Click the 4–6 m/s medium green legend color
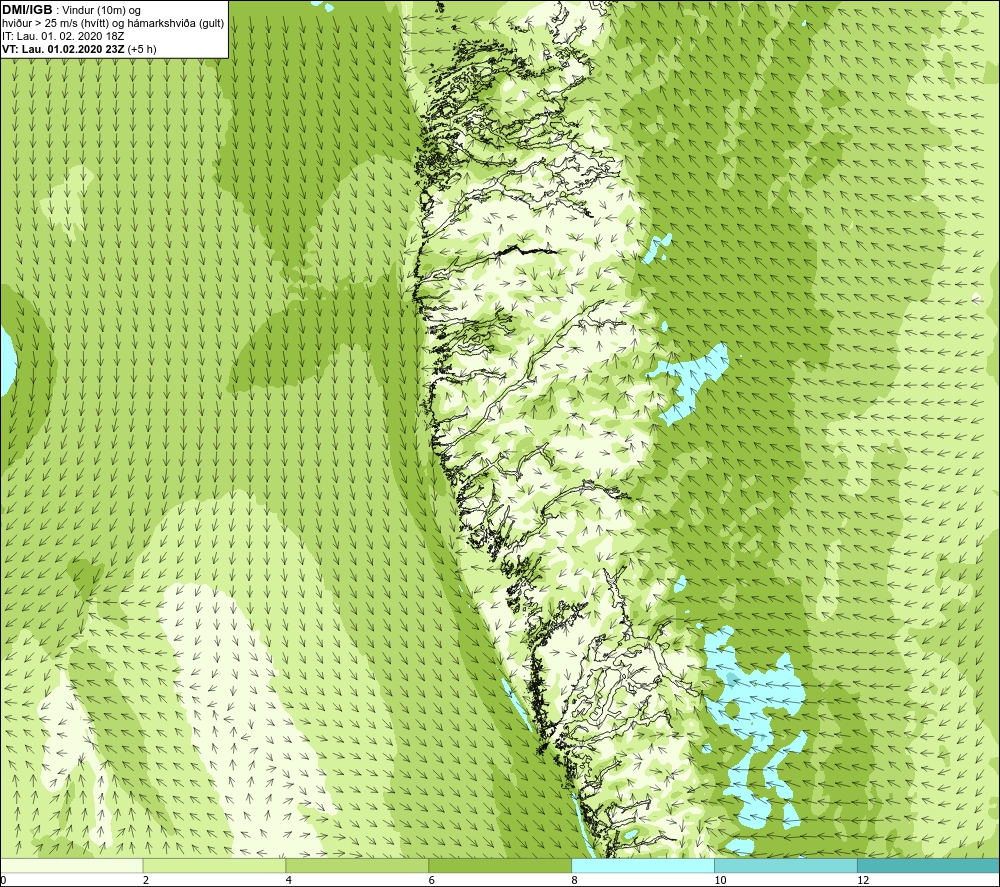 [357, 865]
